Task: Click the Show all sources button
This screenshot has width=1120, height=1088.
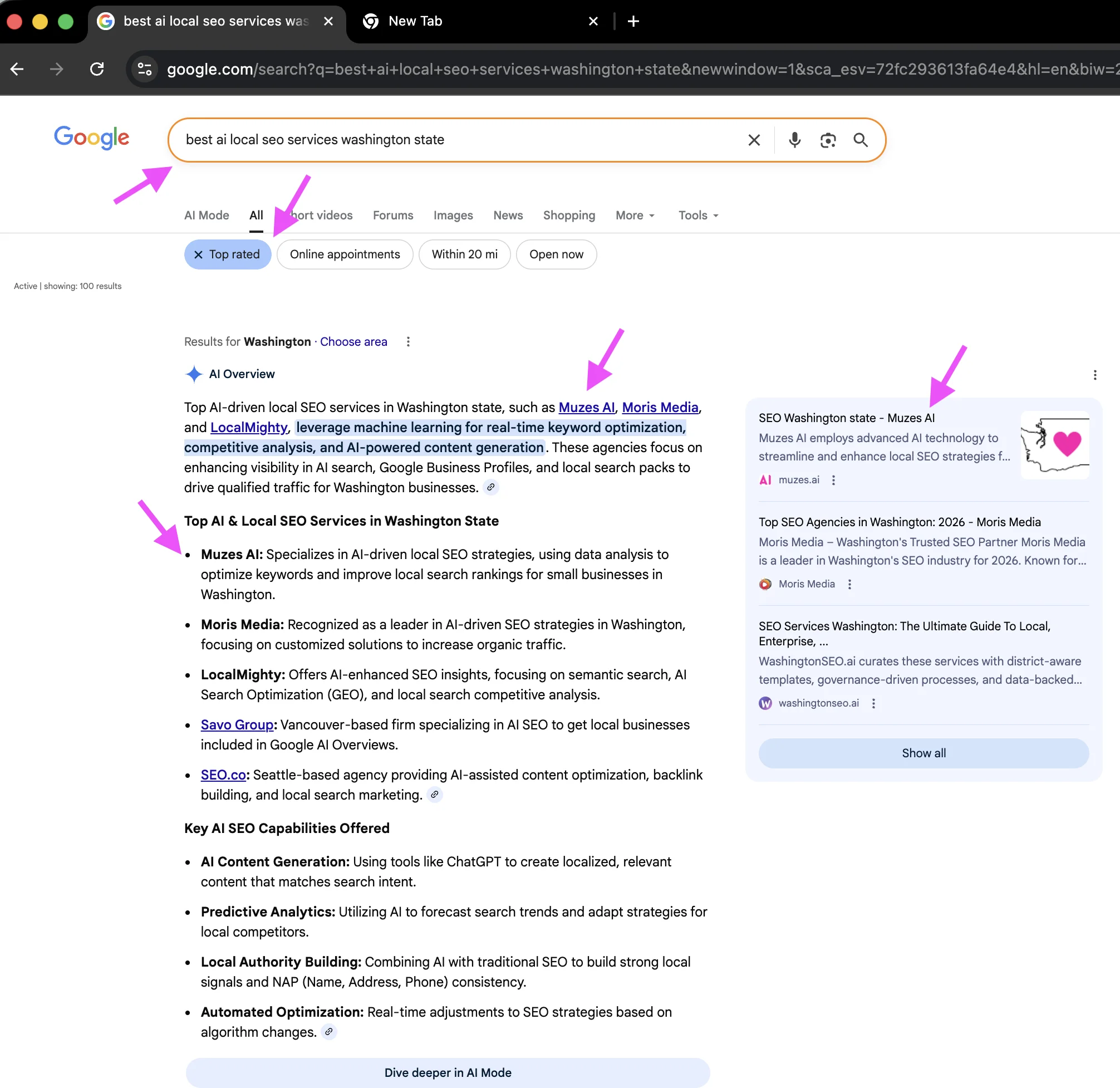Action: pyautogui.click(x=923, y=753)
